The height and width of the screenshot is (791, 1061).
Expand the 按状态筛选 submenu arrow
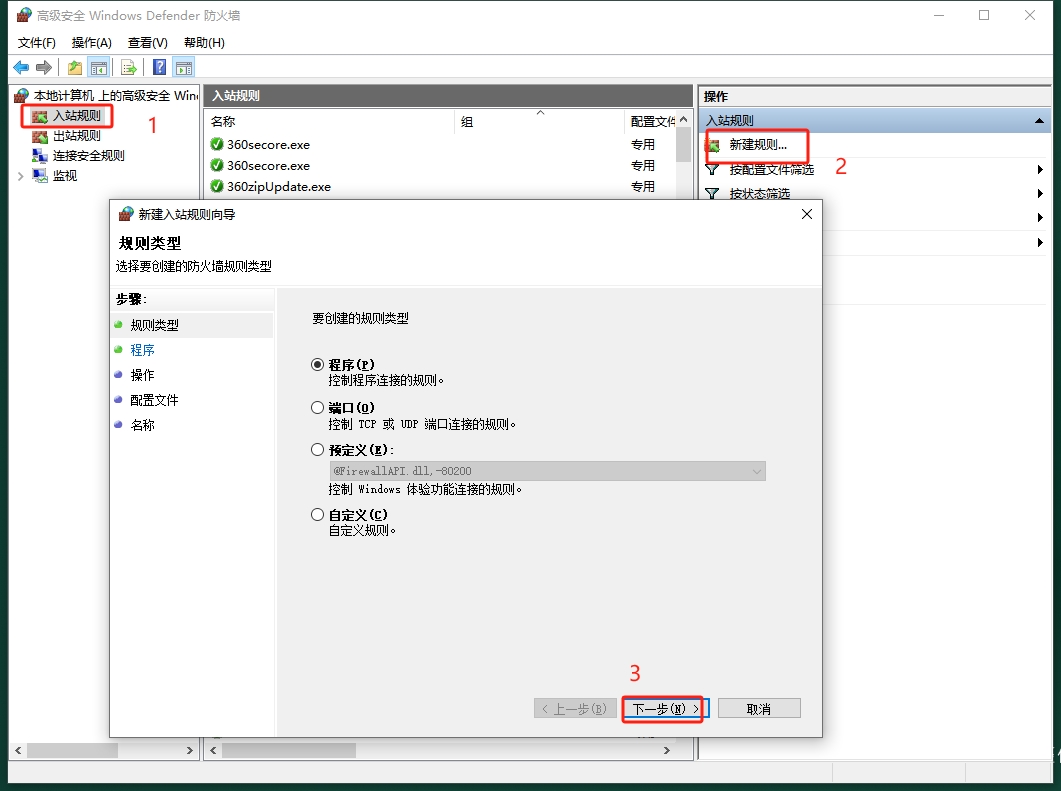pos(1040,194)
